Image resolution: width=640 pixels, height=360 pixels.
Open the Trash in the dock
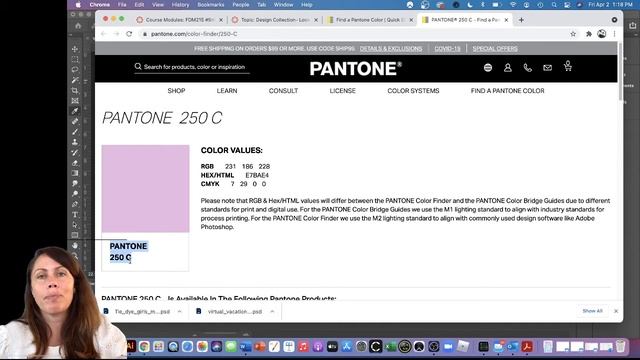[x=621, y=346]
